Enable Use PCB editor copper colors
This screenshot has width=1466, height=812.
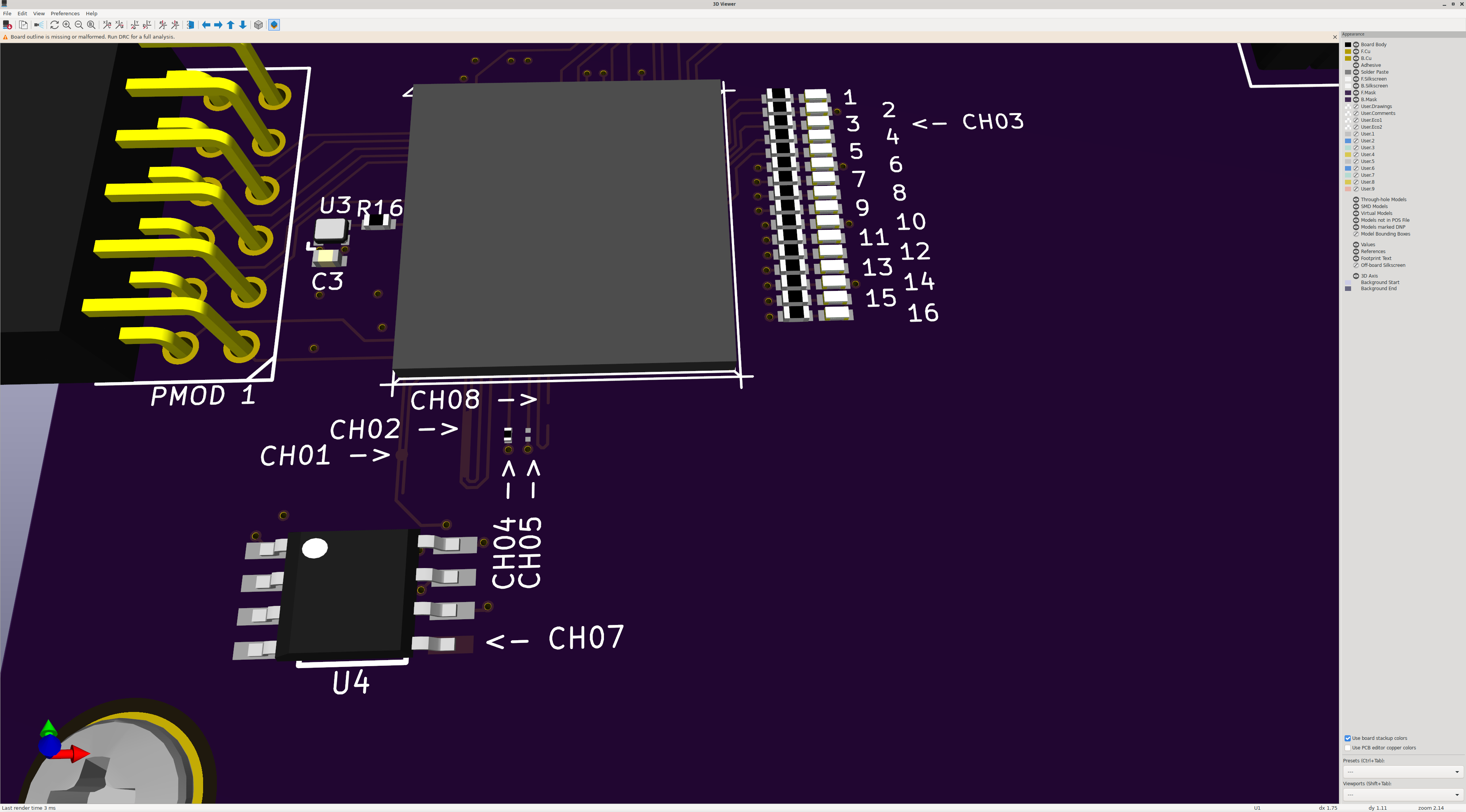(x=1348, y=748)
